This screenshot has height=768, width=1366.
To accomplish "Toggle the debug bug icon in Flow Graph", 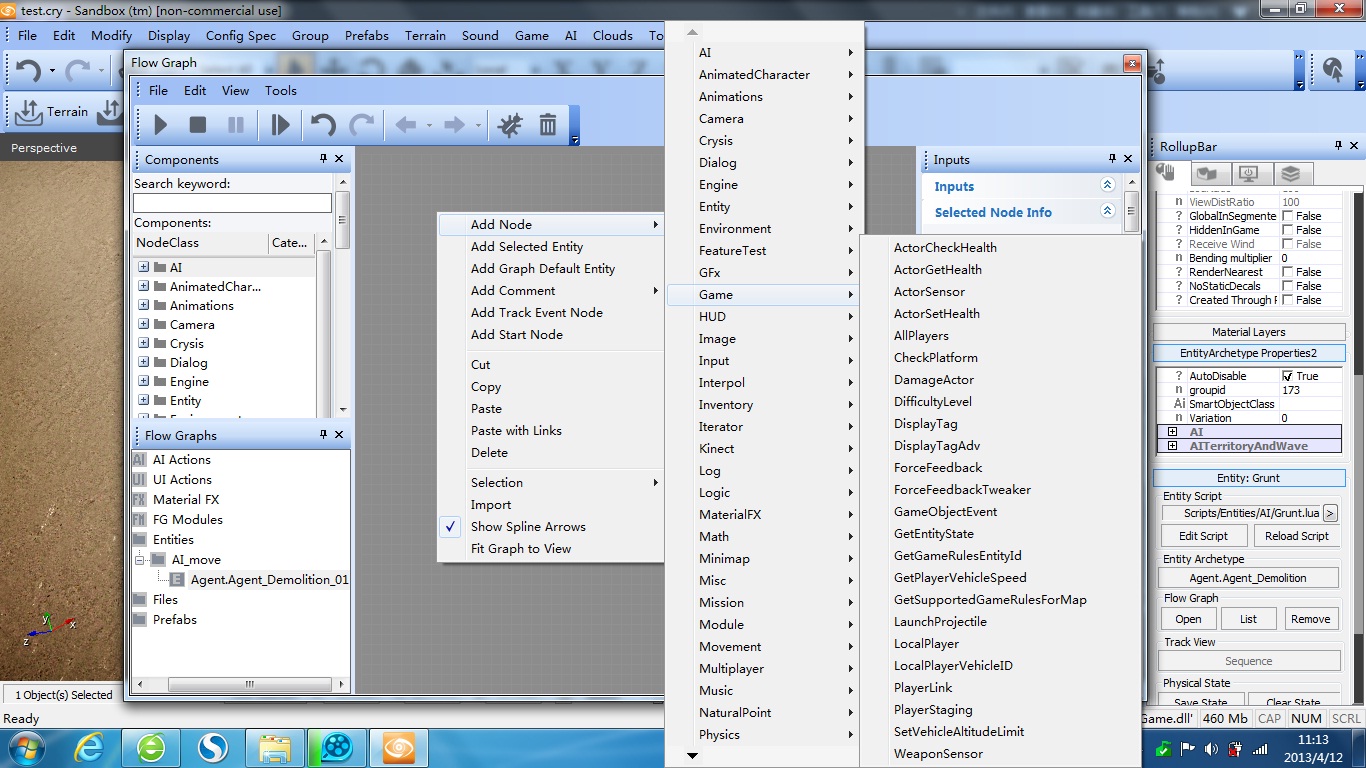I will (x=510, y=125).
